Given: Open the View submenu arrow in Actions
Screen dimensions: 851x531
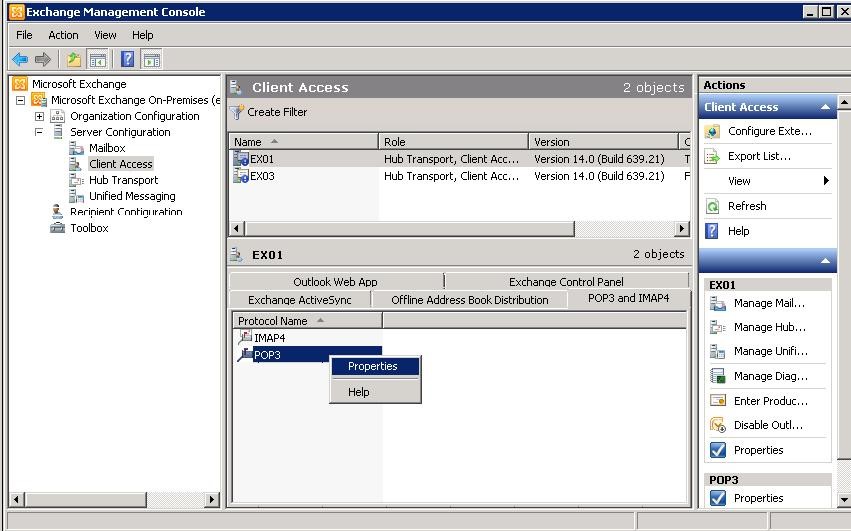Looking at the screenshot, I should 825,181.
